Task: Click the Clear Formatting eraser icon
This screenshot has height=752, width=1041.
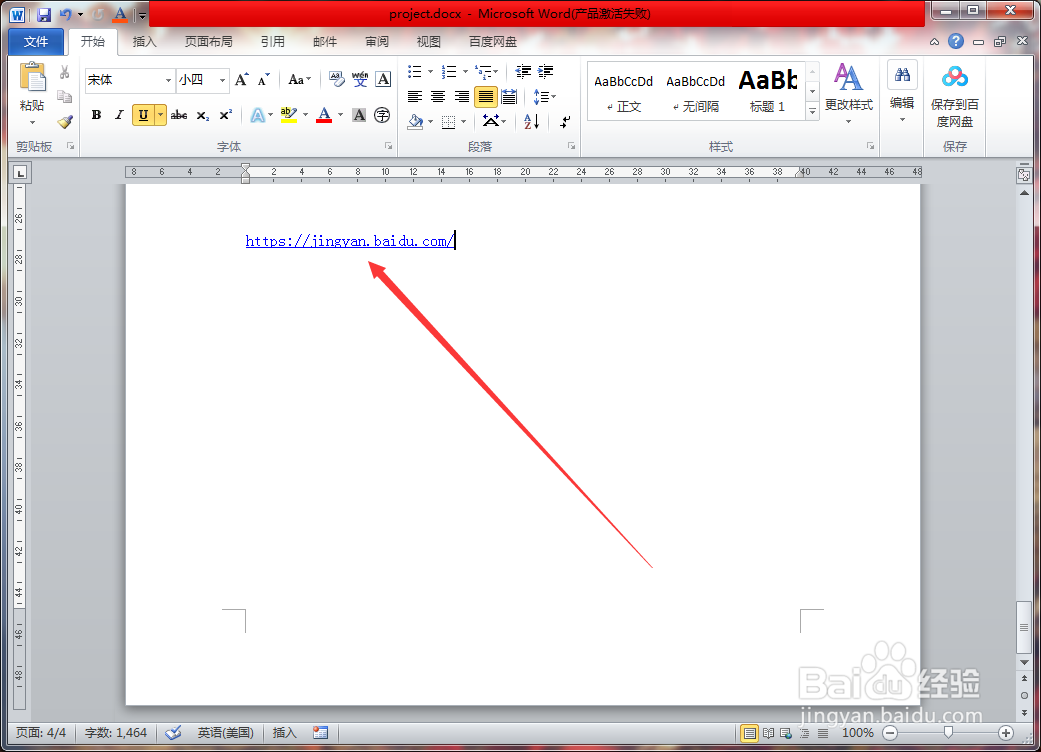Action: (337, 80)
